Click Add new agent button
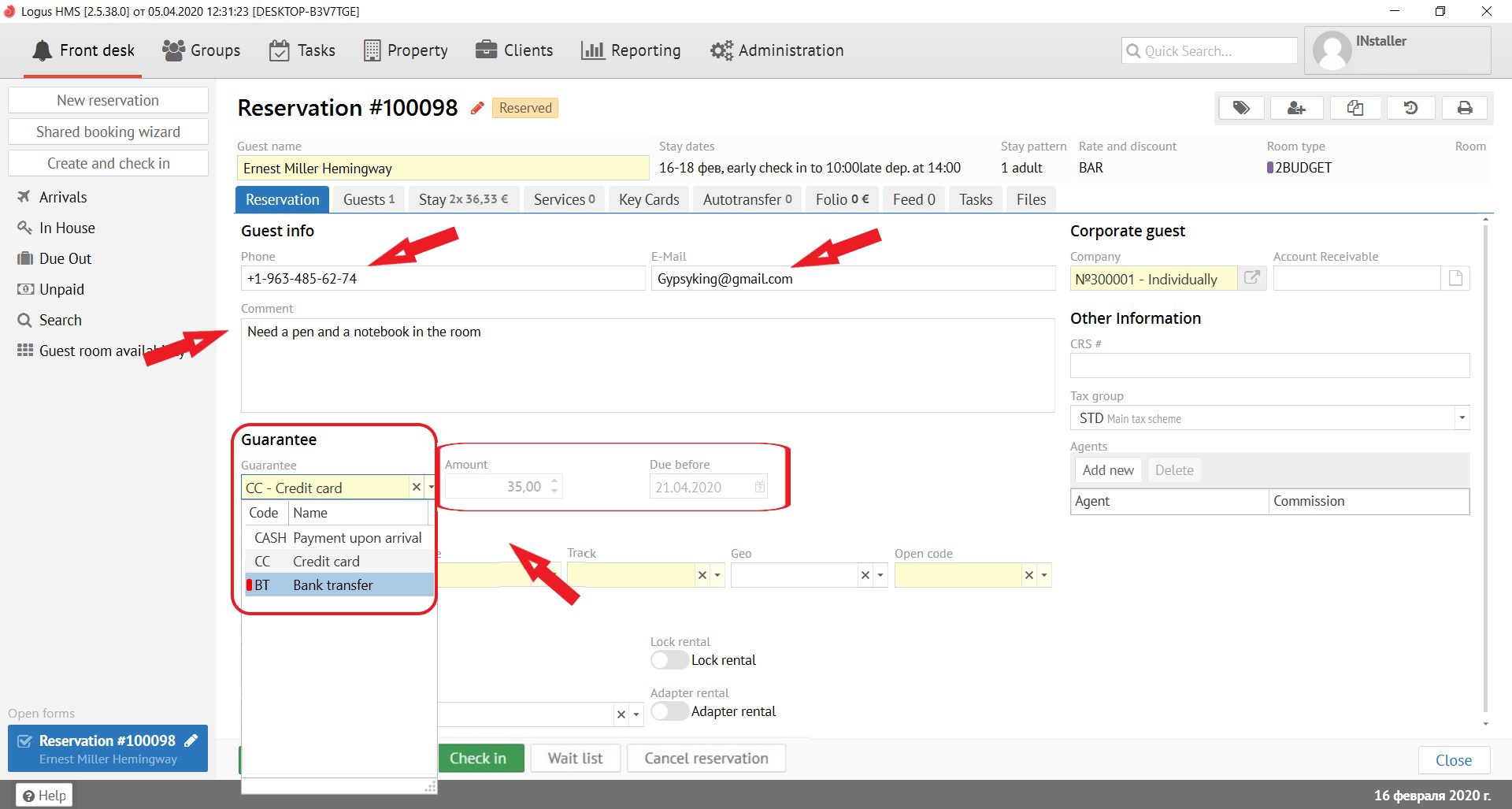Viewport: 1512px width, 809px height. 1108,470
